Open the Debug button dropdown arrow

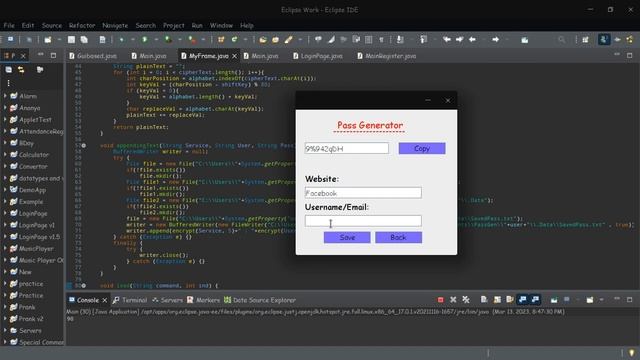(133, 40)
